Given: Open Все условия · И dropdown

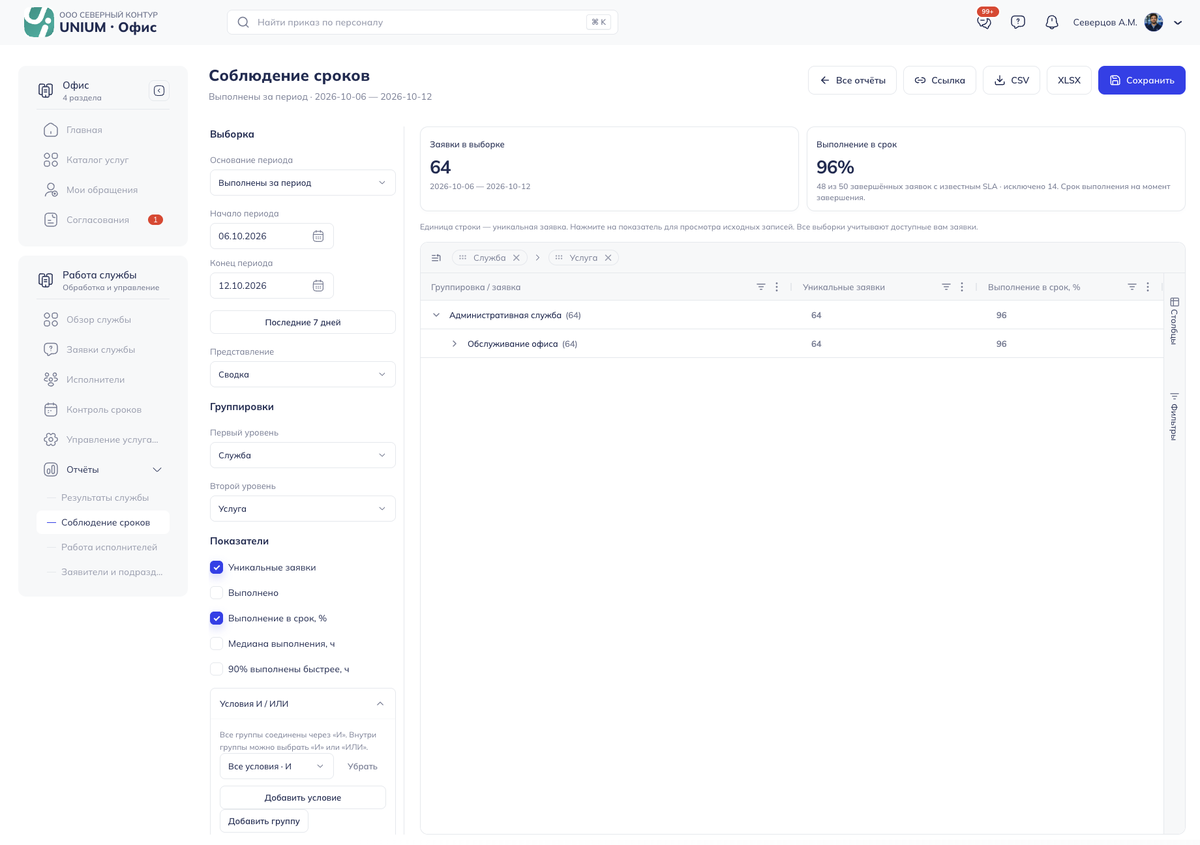Looking at the screenshot, I should (x=276, y=767).
